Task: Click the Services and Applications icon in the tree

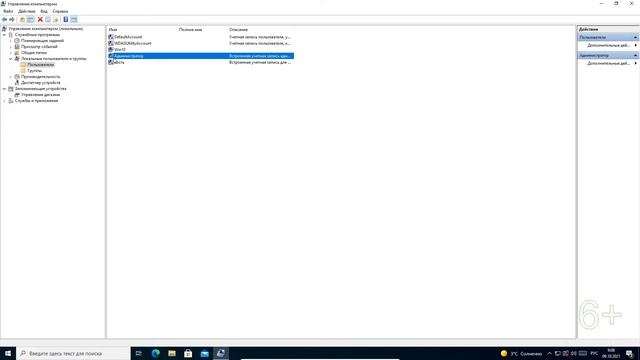Action: click(x=11, y=100)
